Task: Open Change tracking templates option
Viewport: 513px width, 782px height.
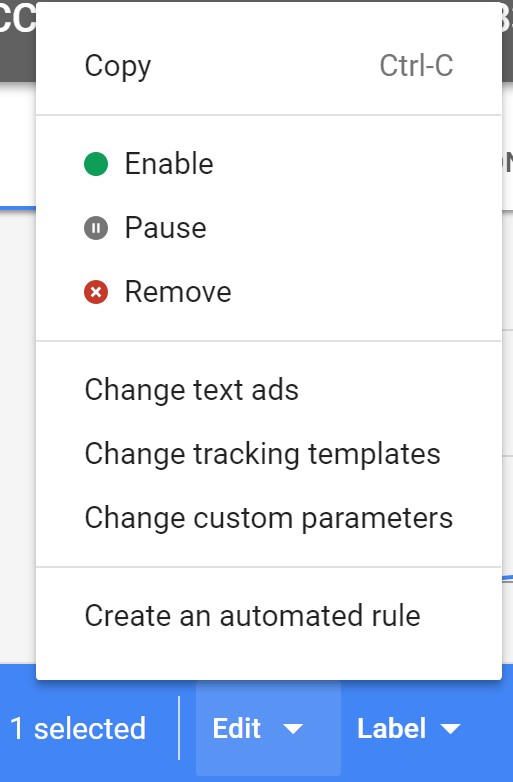Action: point(269,454)
